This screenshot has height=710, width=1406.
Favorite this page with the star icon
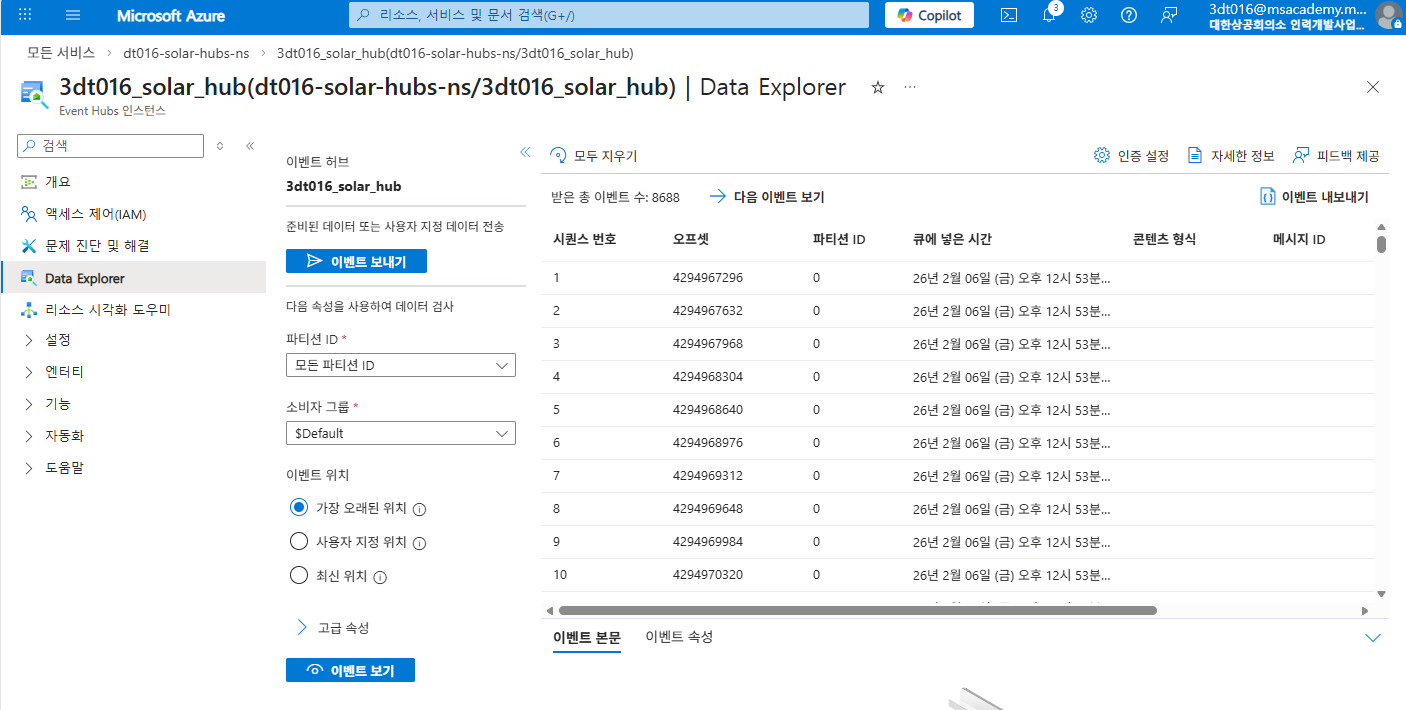tap(878, 87)
